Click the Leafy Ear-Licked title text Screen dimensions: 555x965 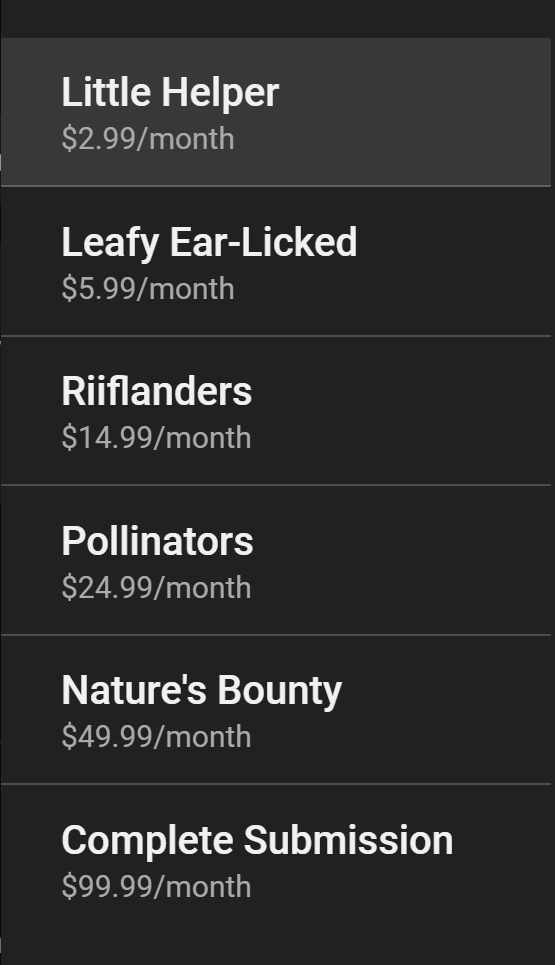209,242
